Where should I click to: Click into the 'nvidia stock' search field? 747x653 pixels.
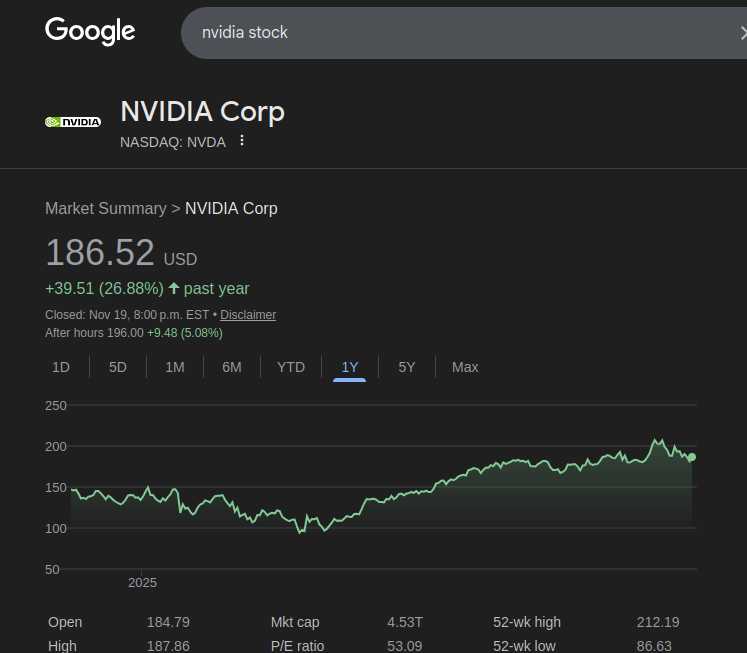tap(450, 33)
